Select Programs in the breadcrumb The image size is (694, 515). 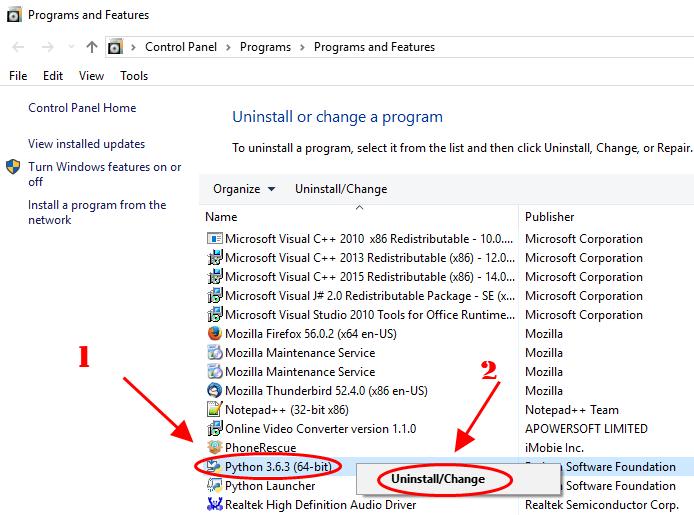point(265,47)
